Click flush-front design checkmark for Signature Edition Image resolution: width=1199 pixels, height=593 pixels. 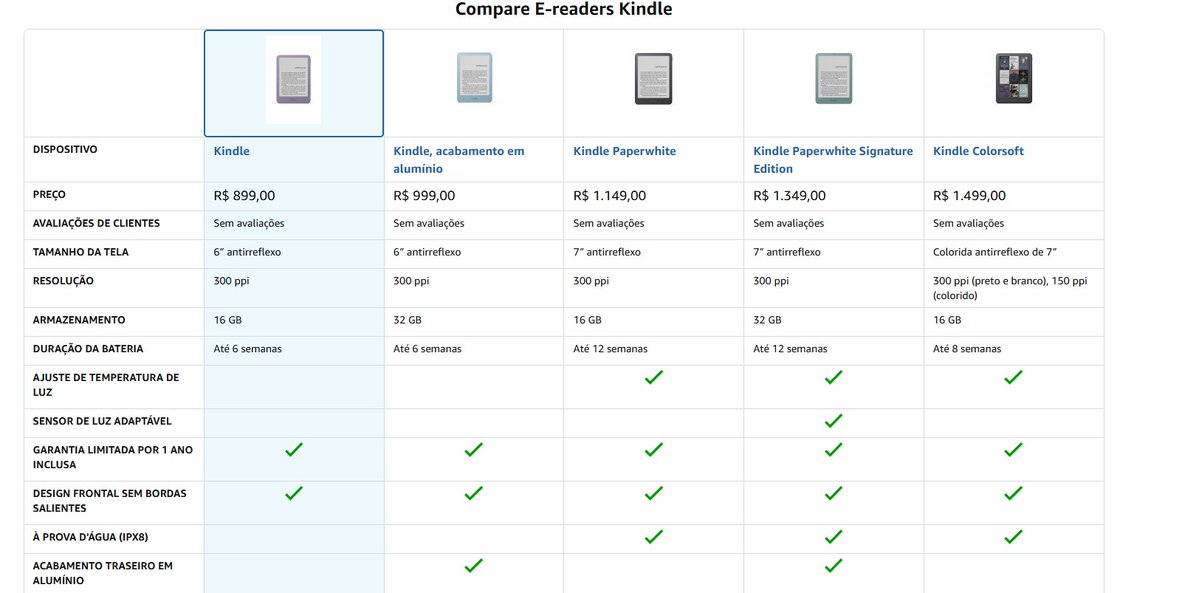[833, 494]
